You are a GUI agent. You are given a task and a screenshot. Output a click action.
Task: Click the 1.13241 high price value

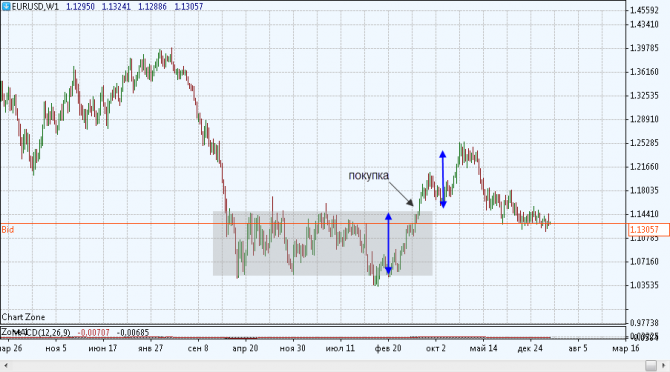coord(116,6)
